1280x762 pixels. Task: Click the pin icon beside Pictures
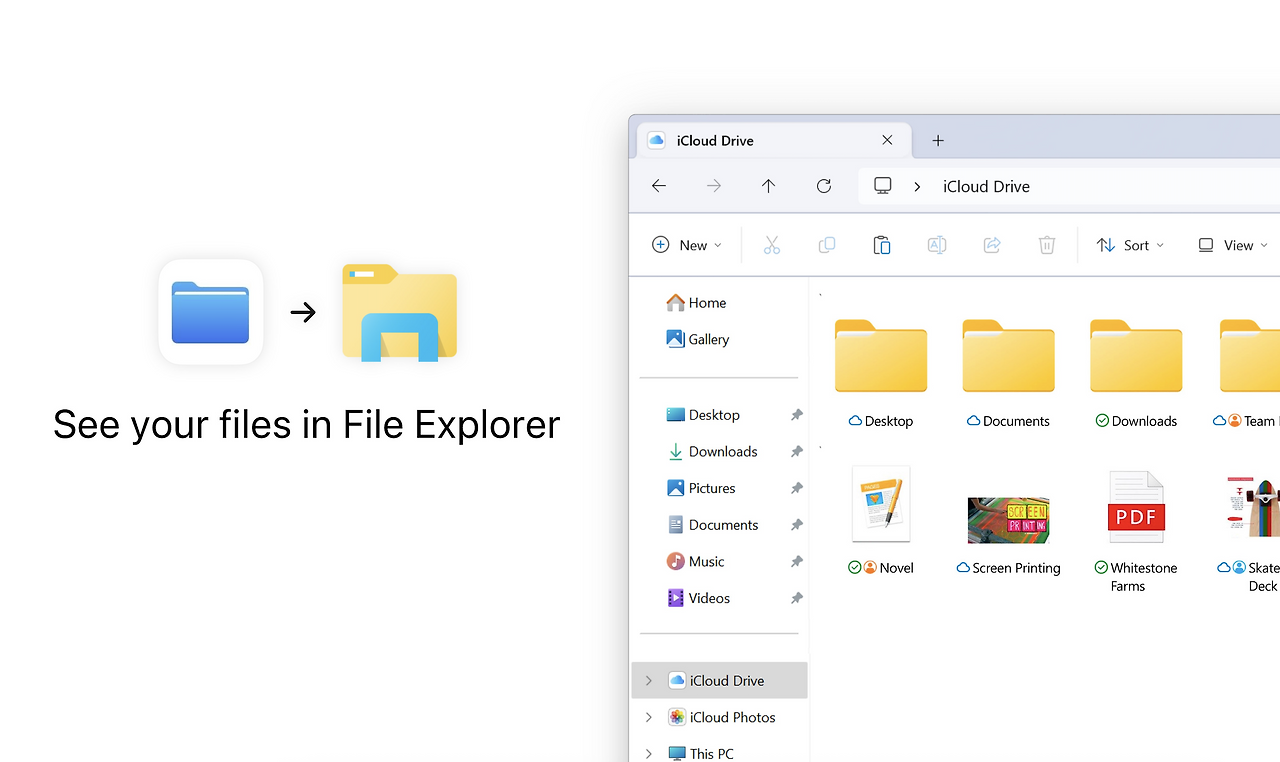[x=797, y=488]
